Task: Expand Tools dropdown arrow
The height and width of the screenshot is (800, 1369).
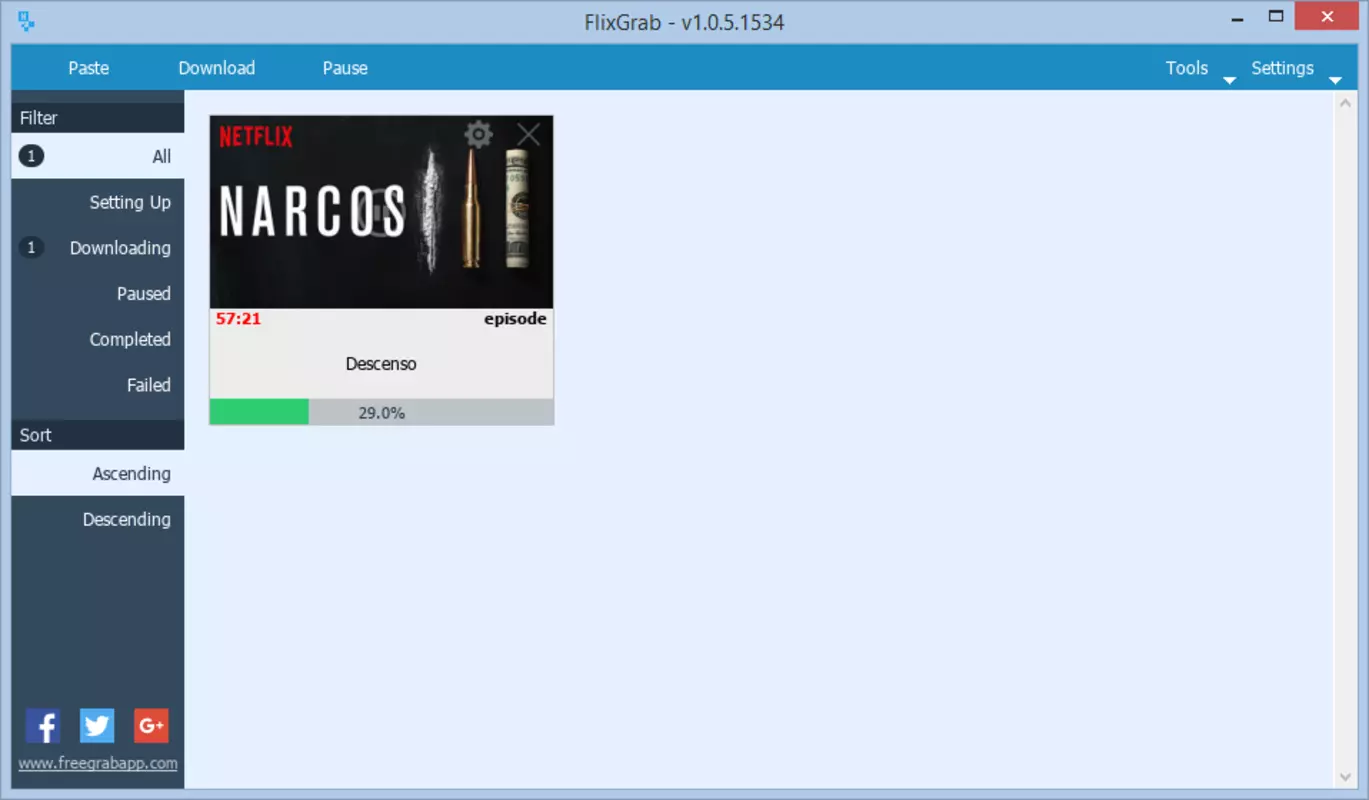Action: (x=1230, y=80)
